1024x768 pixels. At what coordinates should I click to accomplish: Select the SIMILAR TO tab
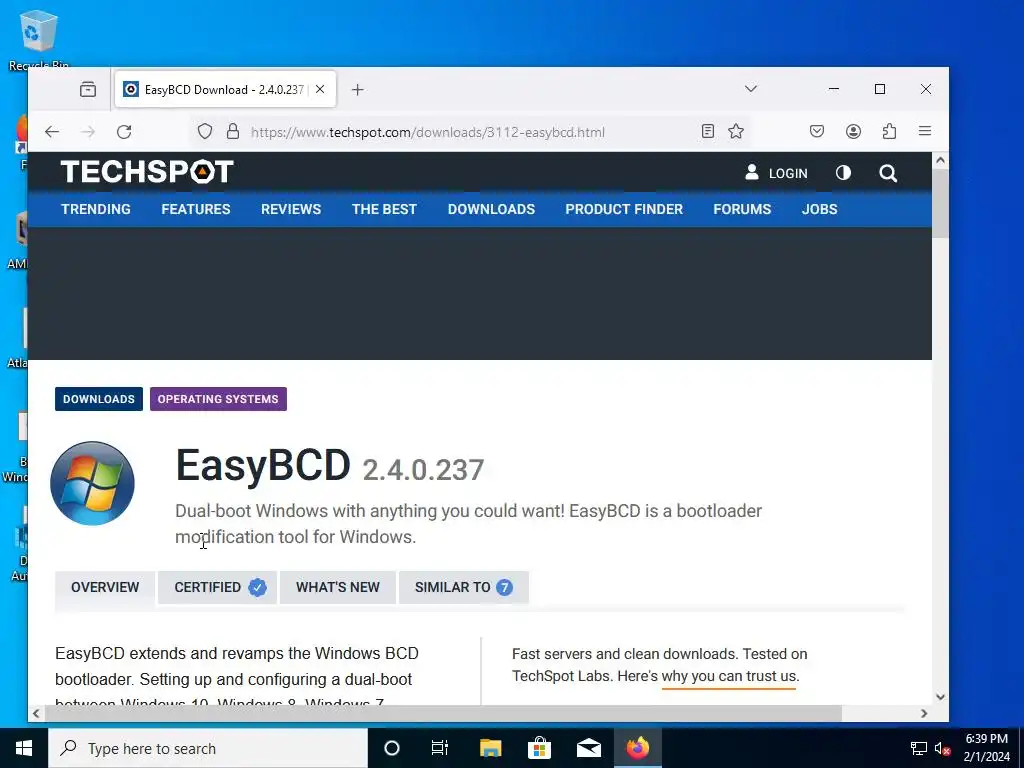[x=464, y=587]
